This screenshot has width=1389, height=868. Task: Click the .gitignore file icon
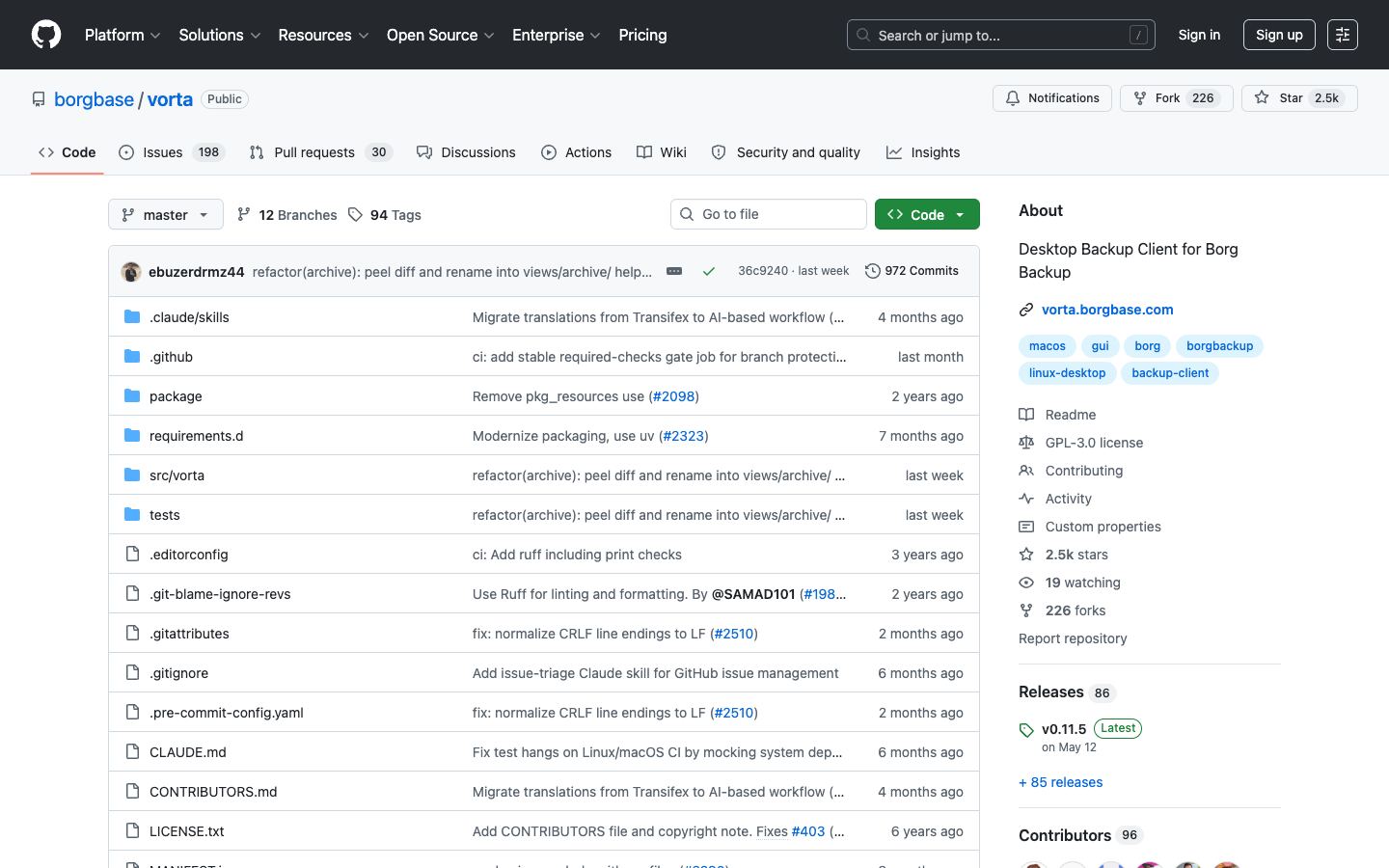tap(132, 672)
